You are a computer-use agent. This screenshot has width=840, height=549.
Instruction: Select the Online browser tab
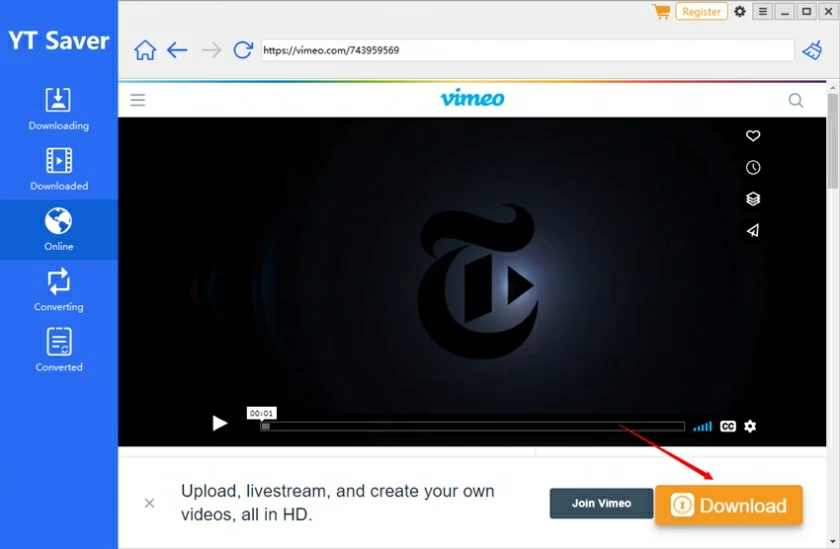58,230
